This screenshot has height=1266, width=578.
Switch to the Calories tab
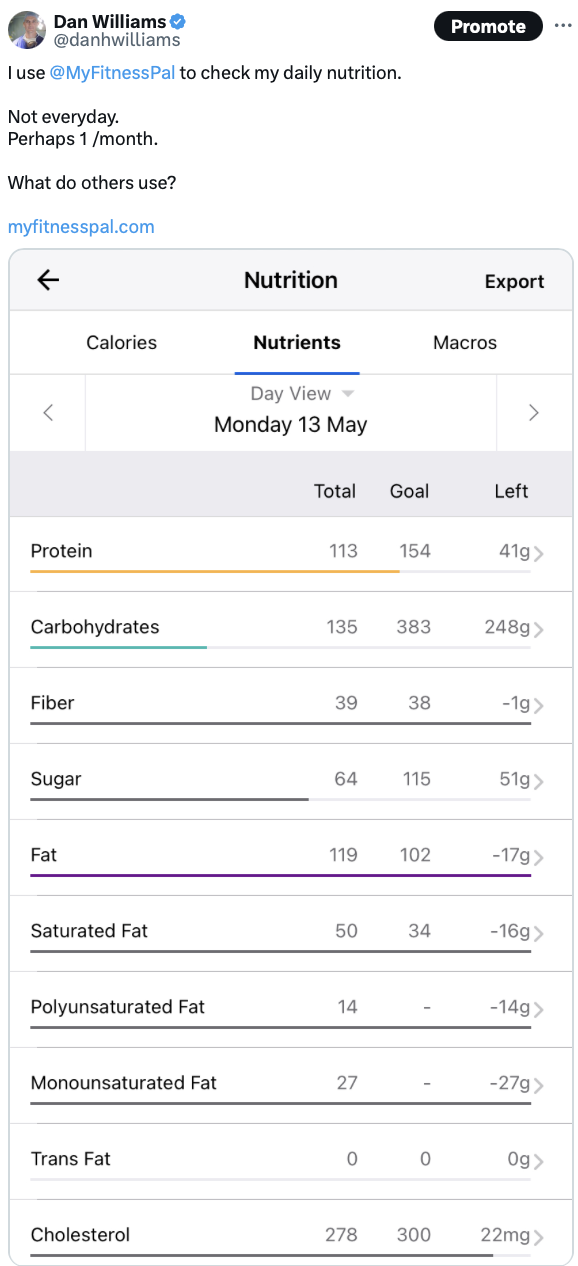(120, 342)
